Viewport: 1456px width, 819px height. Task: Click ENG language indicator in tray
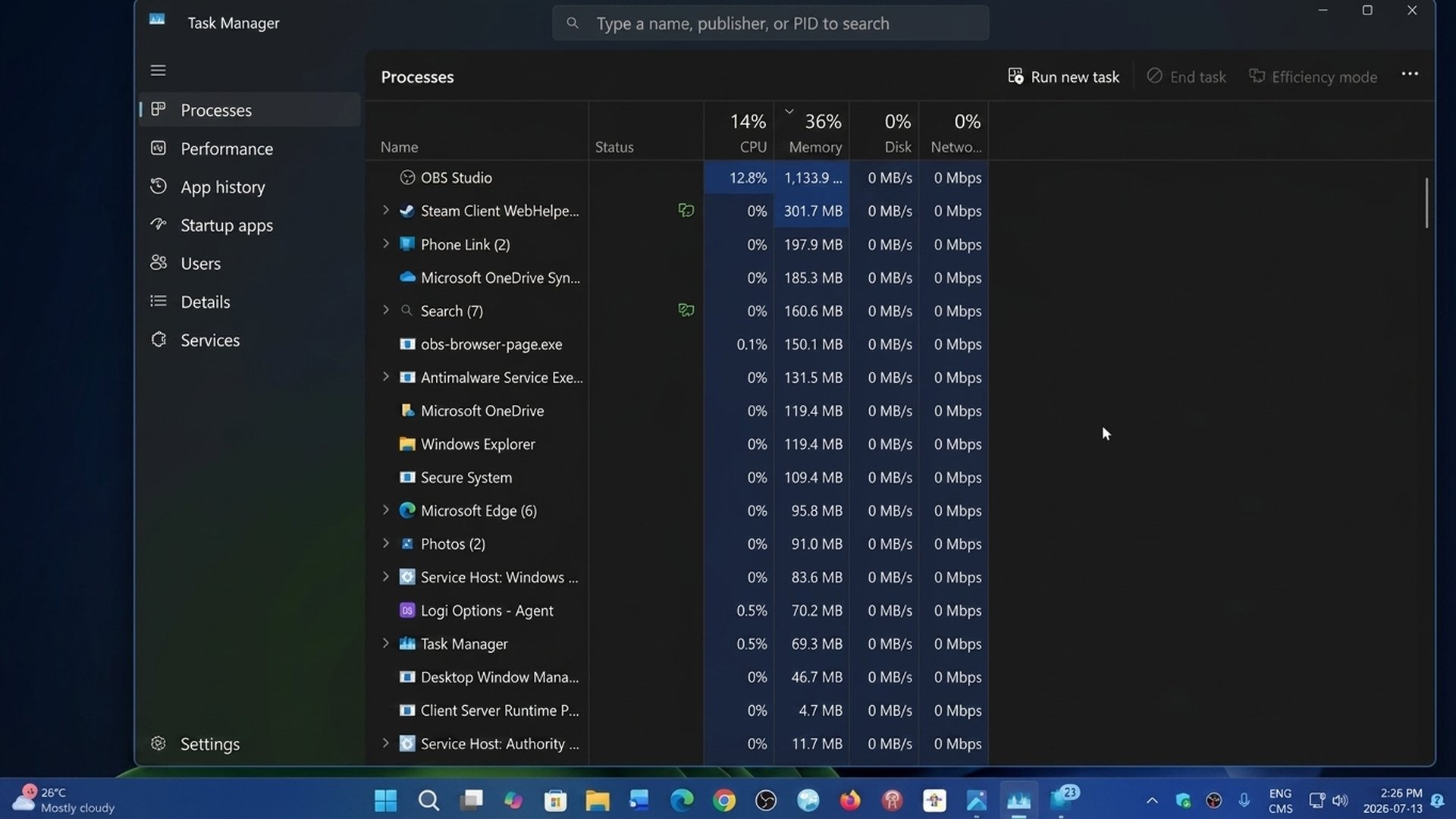(1280, 800)
